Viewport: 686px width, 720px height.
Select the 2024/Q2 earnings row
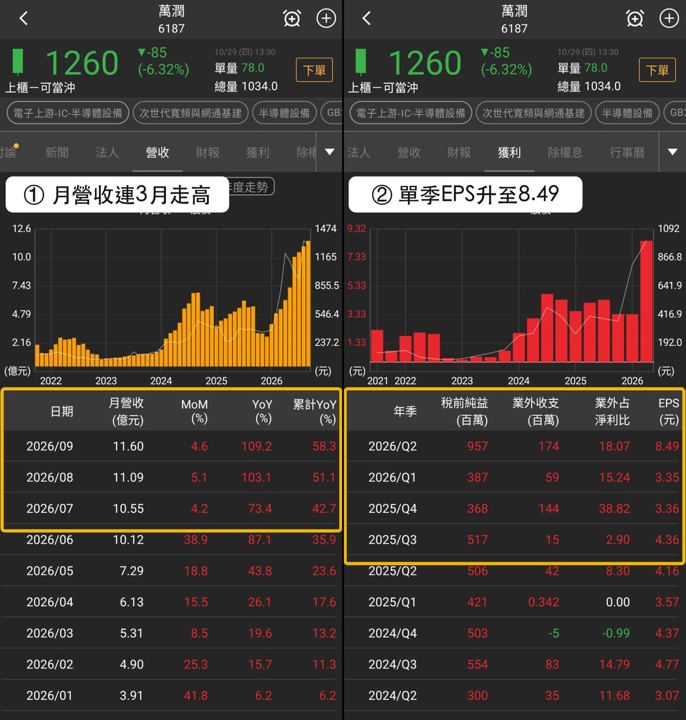(x=515, y=696)
